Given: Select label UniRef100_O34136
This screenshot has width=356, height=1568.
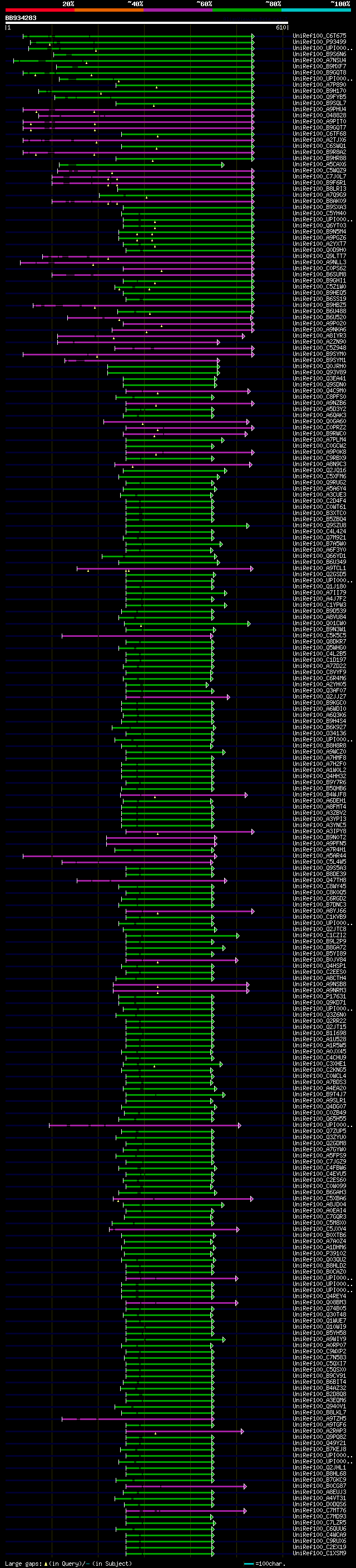Looking at the screenshot, I should [x=319, y=733].
